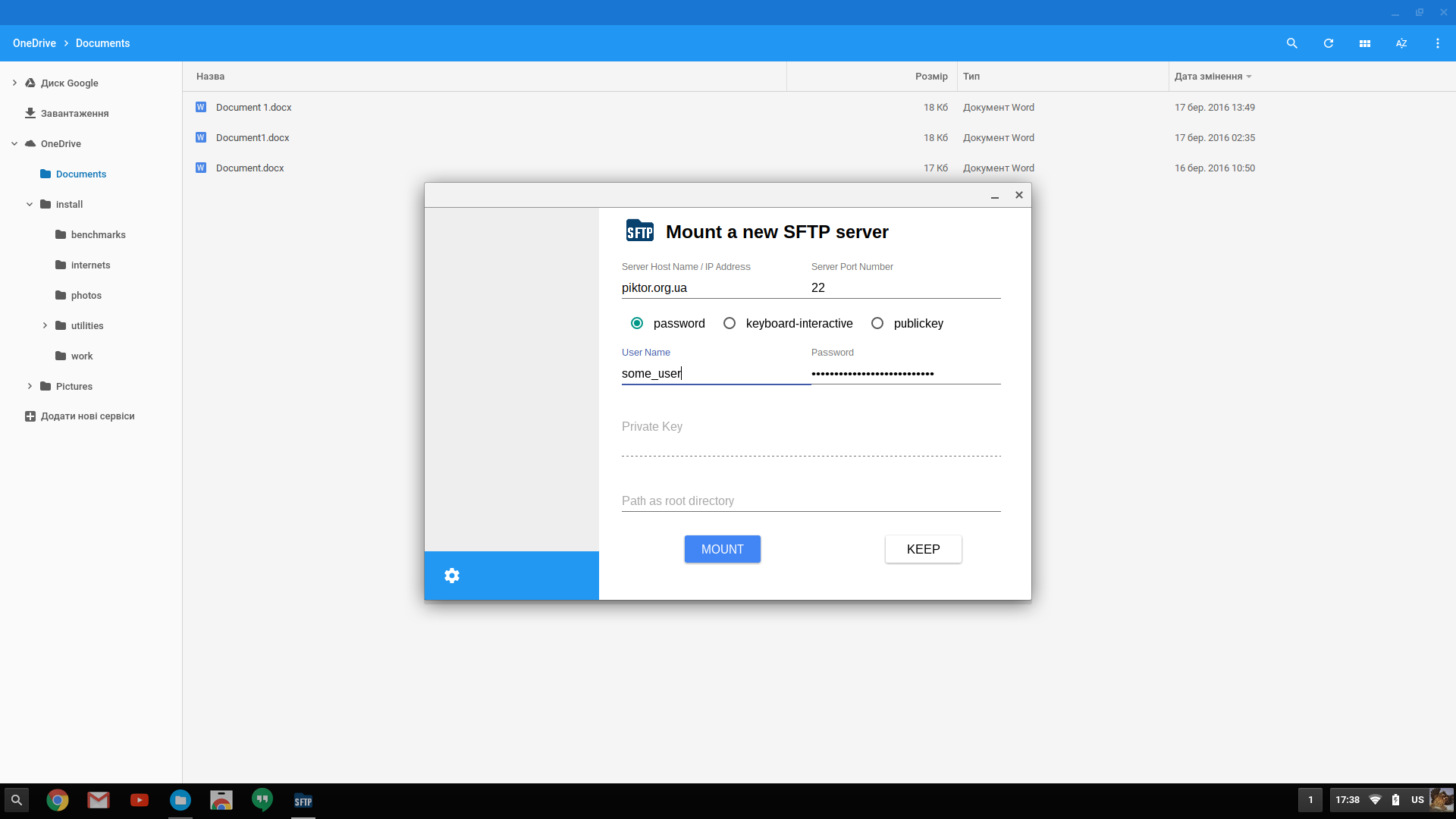1456x819 pixels.
Task: Select keyboard-interactive authentication
Action: click(x=730, y=323)
